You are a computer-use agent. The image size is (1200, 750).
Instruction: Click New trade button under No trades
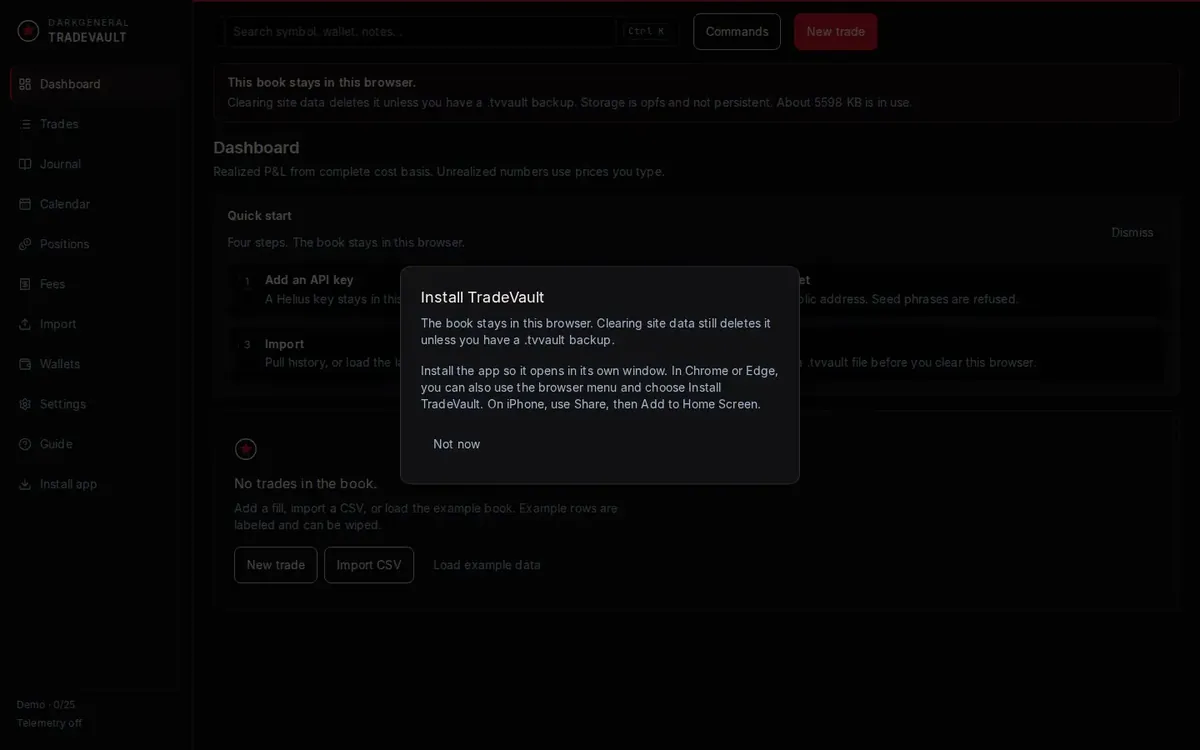(276, 565)
